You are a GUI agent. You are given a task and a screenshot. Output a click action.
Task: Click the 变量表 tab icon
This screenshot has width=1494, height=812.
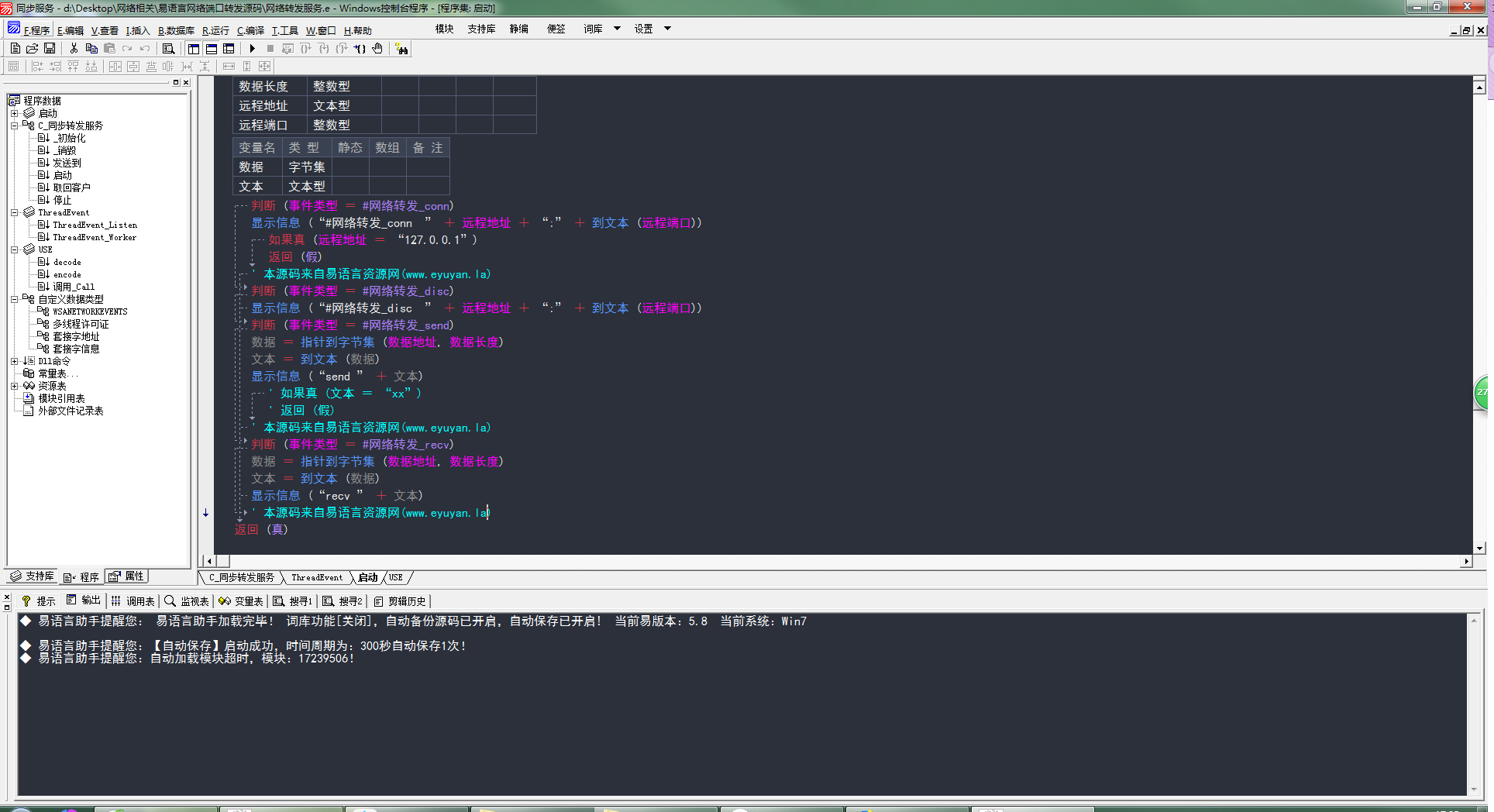[225, 600]
